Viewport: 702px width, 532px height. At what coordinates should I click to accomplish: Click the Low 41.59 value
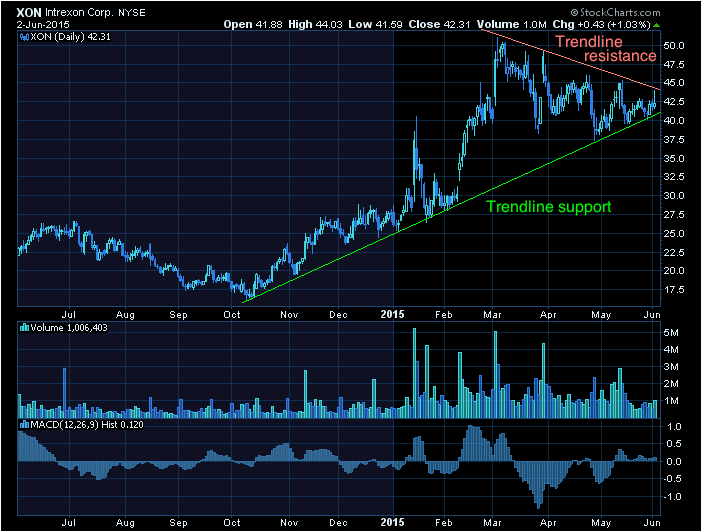[x=375, y=25]
